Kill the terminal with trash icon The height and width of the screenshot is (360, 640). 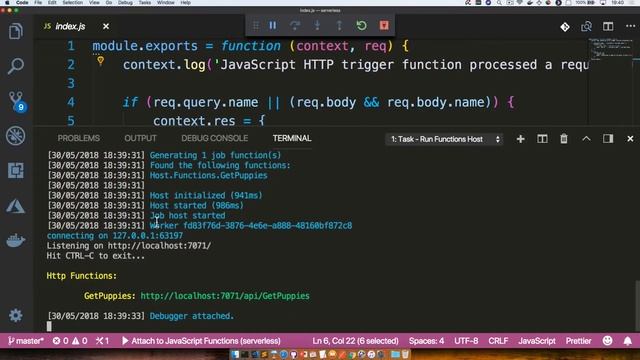564,139
